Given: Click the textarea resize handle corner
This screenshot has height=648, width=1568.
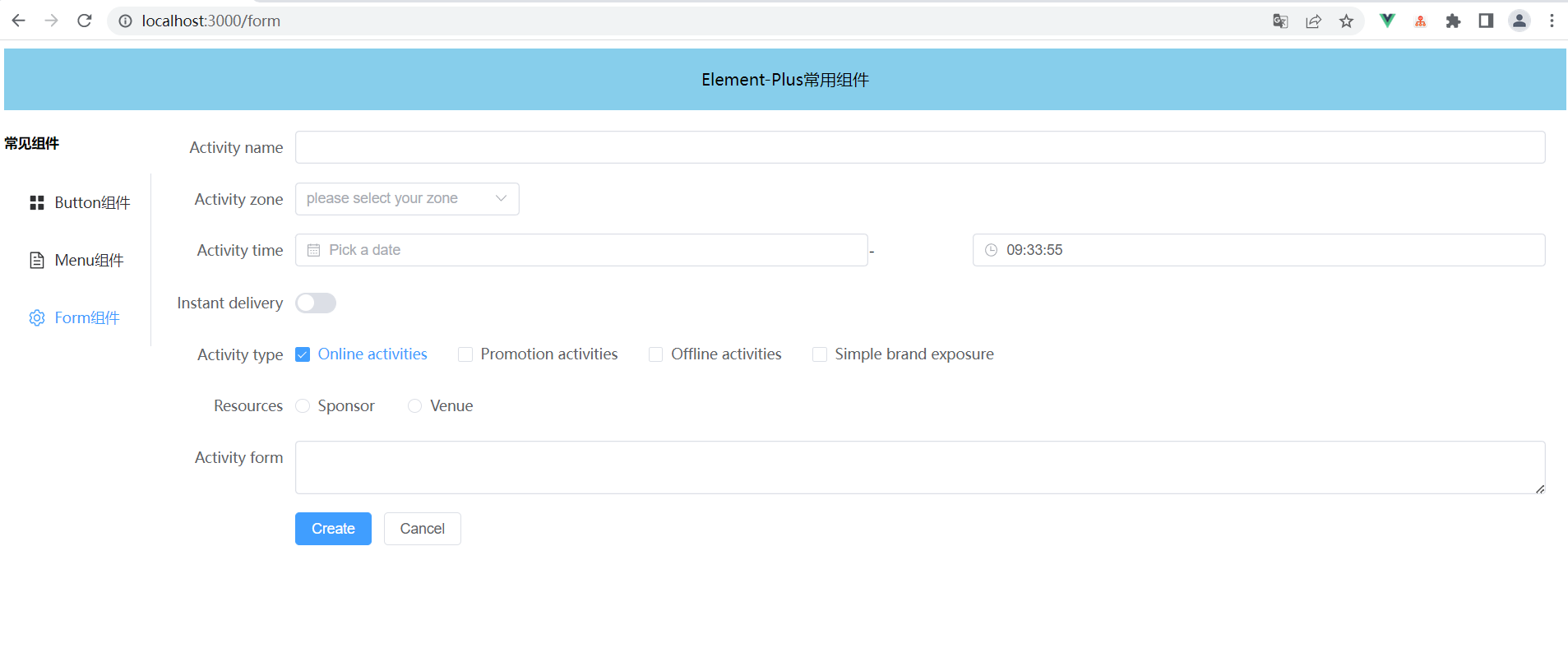Looking at the screenshot, I should point(1539,488).
